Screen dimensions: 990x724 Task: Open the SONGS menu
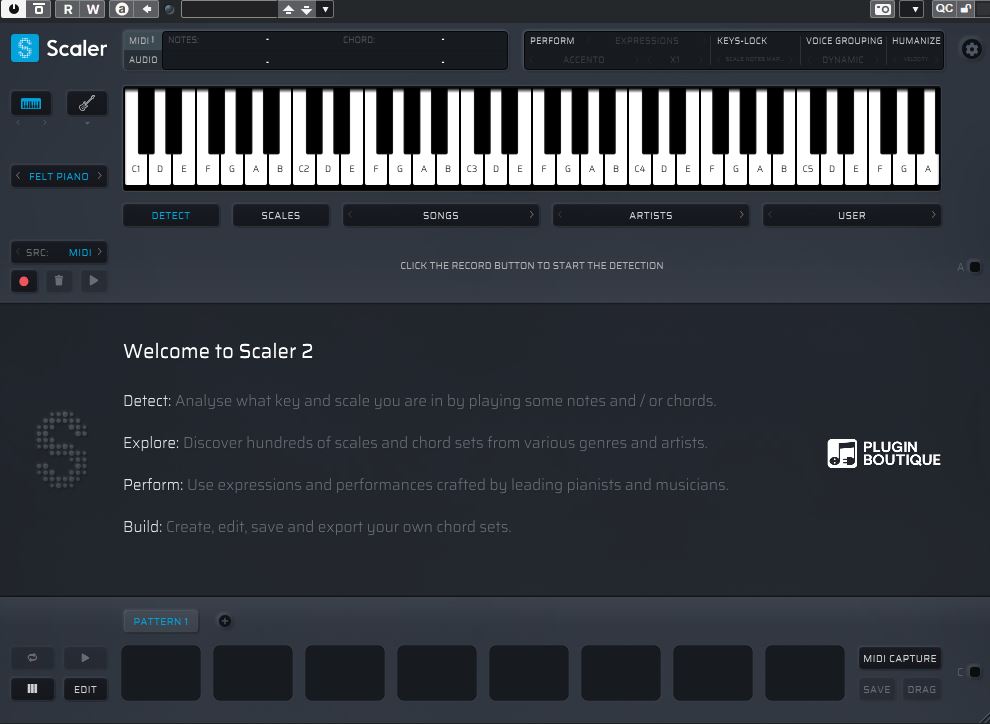(x=441, y=215)
